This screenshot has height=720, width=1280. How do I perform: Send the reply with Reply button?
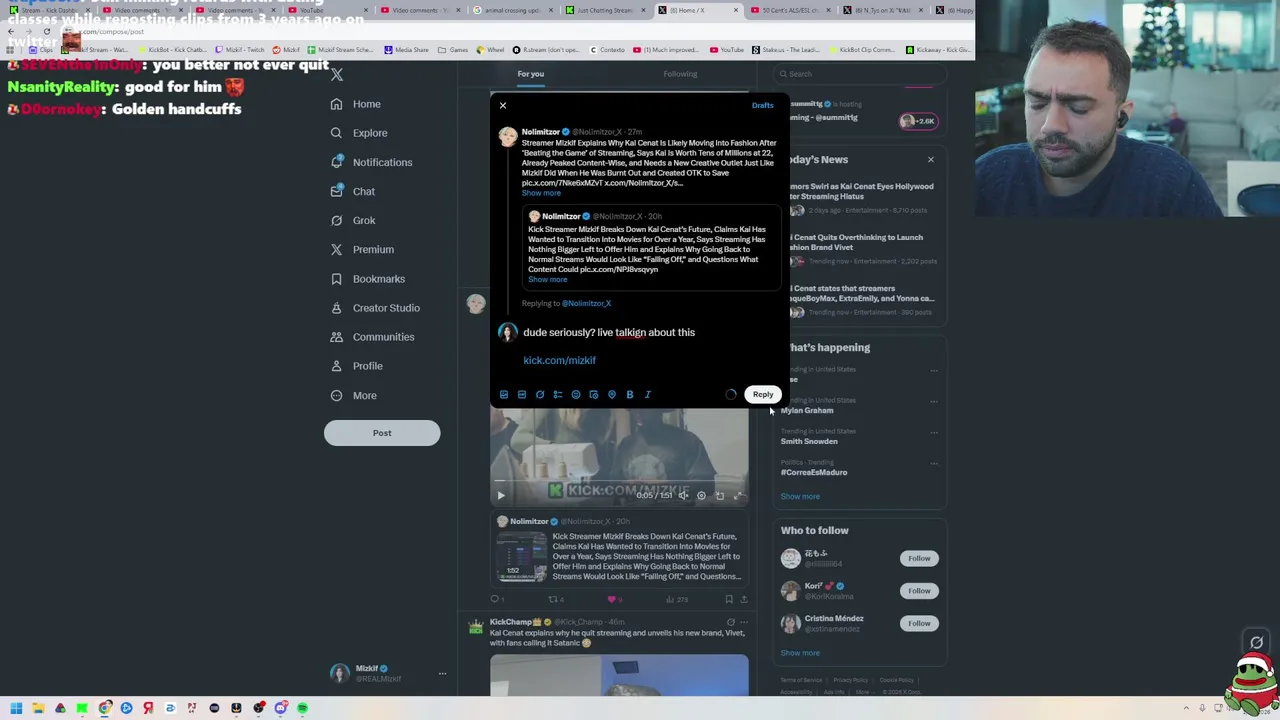click(x=763, y=394)
